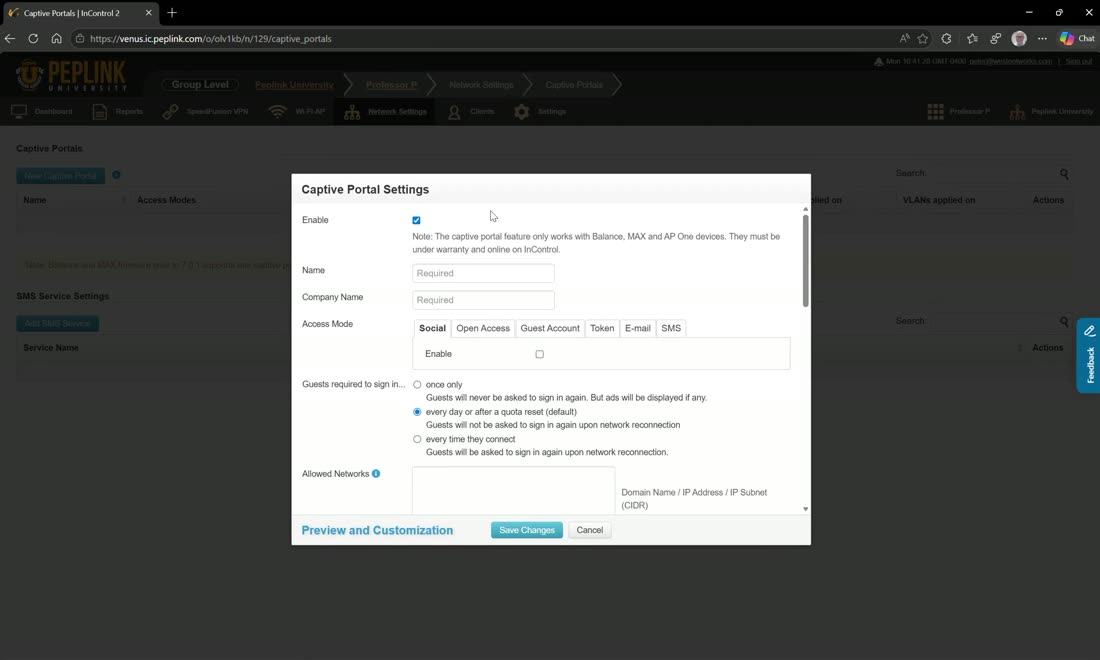Click the New Captive Portal button
The width and height of the screenshot is (1100, 660).
(60, 175)
